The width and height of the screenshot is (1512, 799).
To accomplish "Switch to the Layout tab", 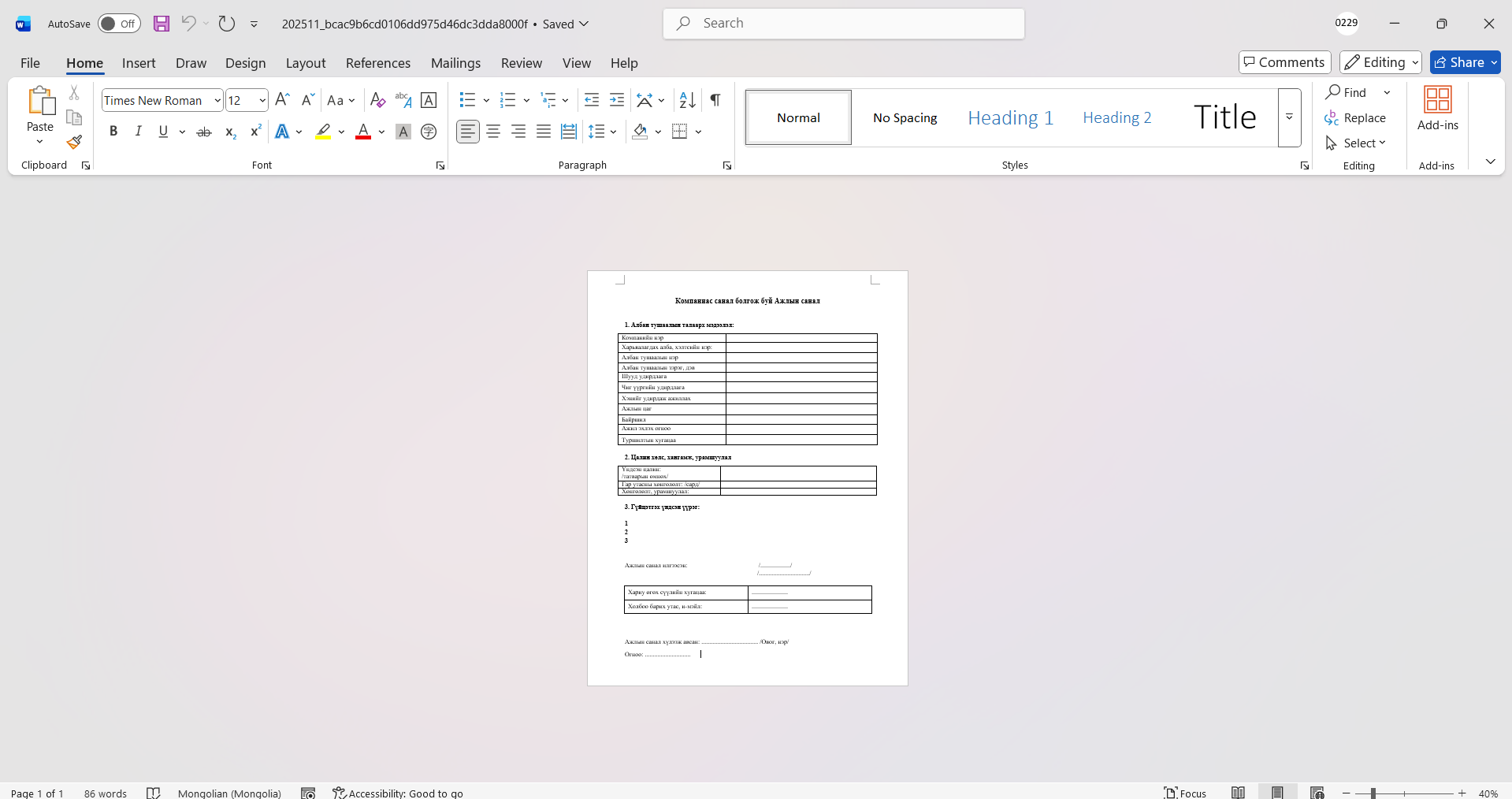I will [x=305, y=63].
